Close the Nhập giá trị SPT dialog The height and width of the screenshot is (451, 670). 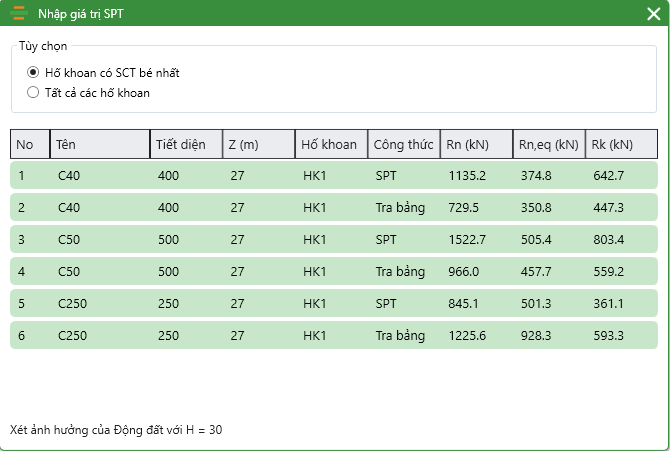click(x=653, y=14)
